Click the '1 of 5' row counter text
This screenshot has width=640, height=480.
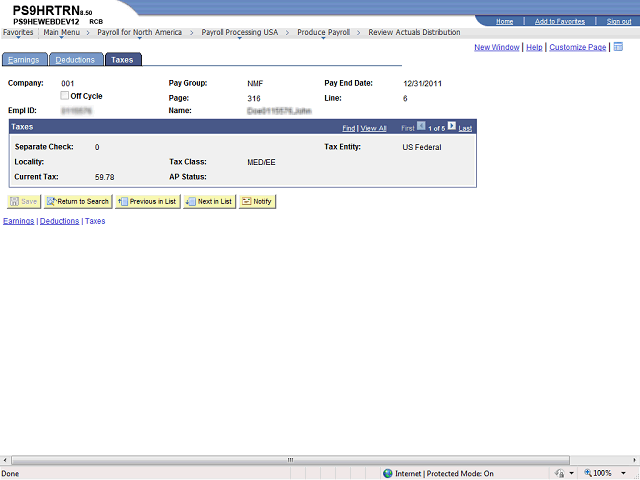click(436, 129)
